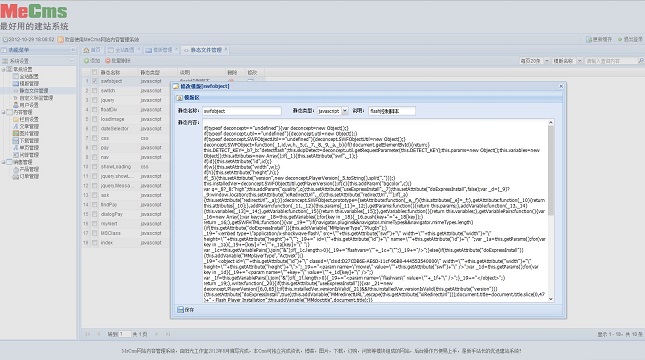Open the 模板名称 search field dropdown
The width and height of the screenshot is (645, 360).
click(x=580, y=60)
